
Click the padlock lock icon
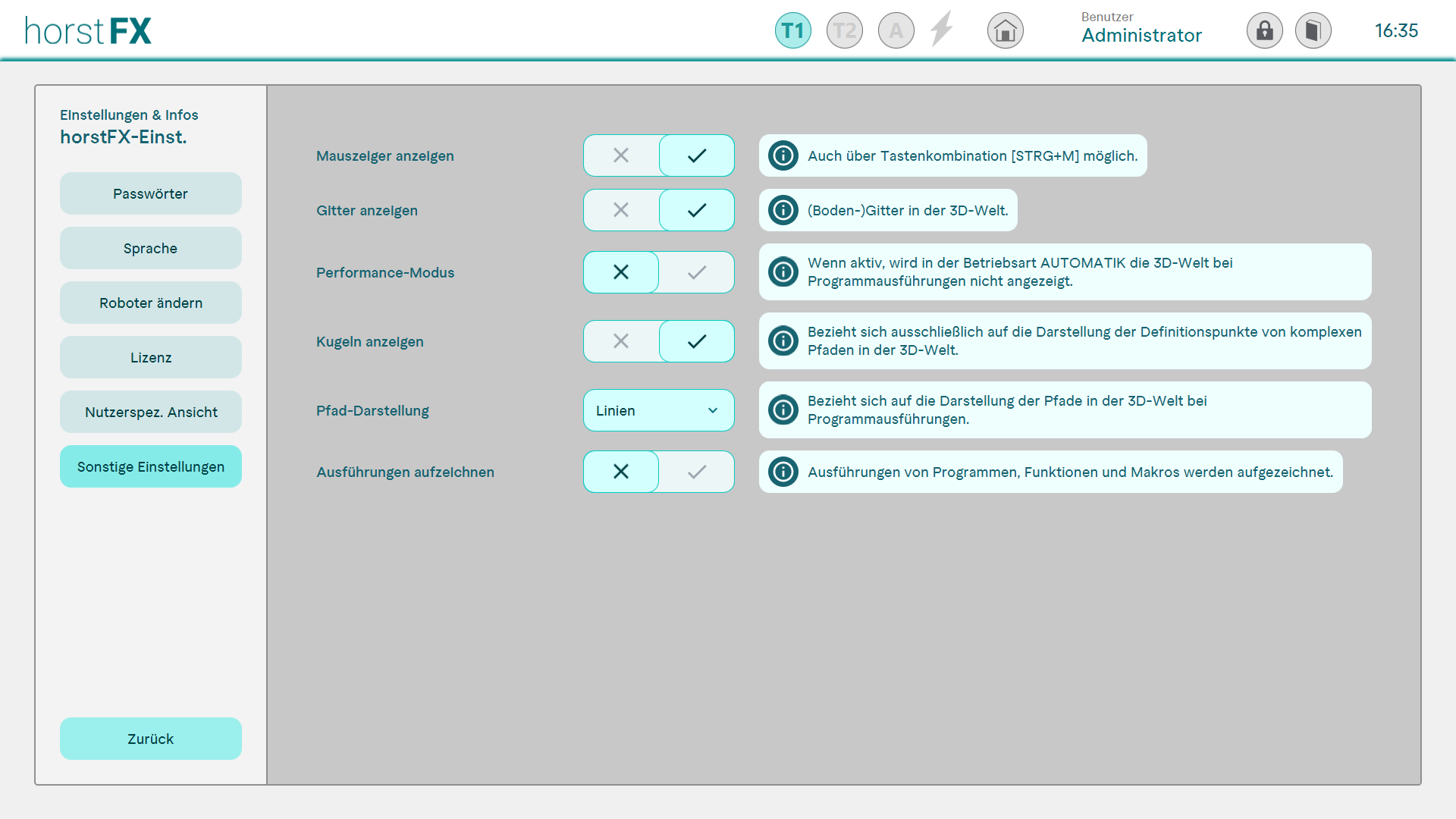click(x=1264, y=31)
